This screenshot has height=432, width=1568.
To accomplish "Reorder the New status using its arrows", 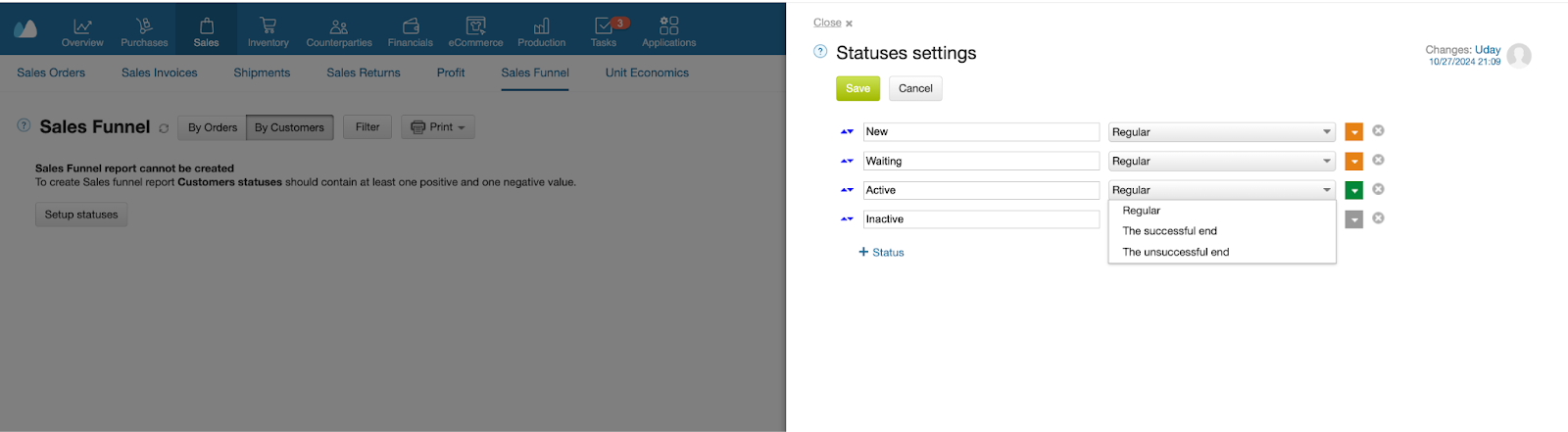I will click(847, 131).
